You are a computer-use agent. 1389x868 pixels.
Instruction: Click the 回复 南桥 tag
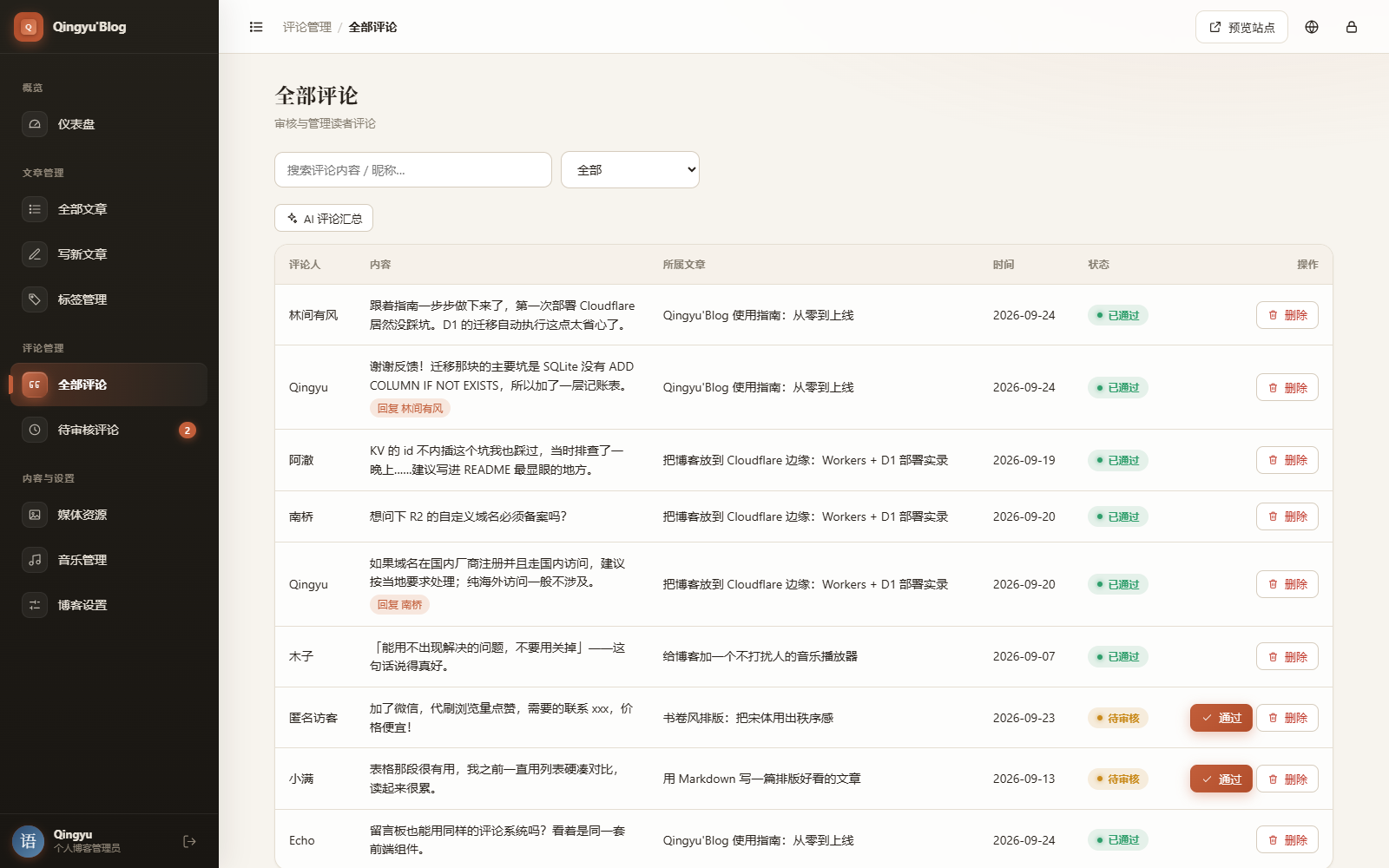tap(399, 604)
